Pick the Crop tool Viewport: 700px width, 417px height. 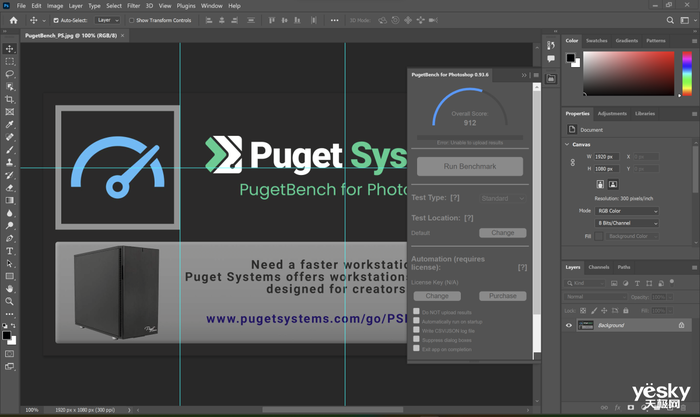10,100
